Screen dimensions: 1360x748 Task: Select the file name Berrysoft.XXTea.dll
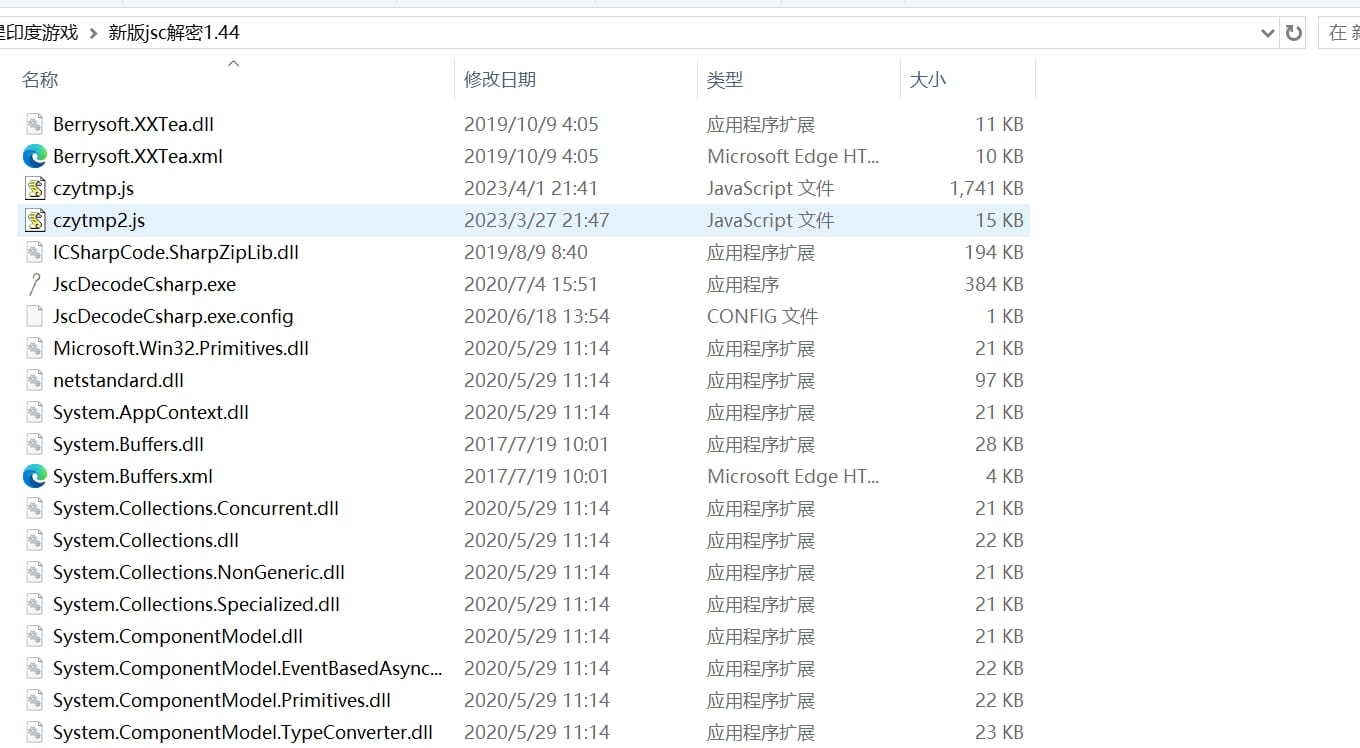(134, 124)
